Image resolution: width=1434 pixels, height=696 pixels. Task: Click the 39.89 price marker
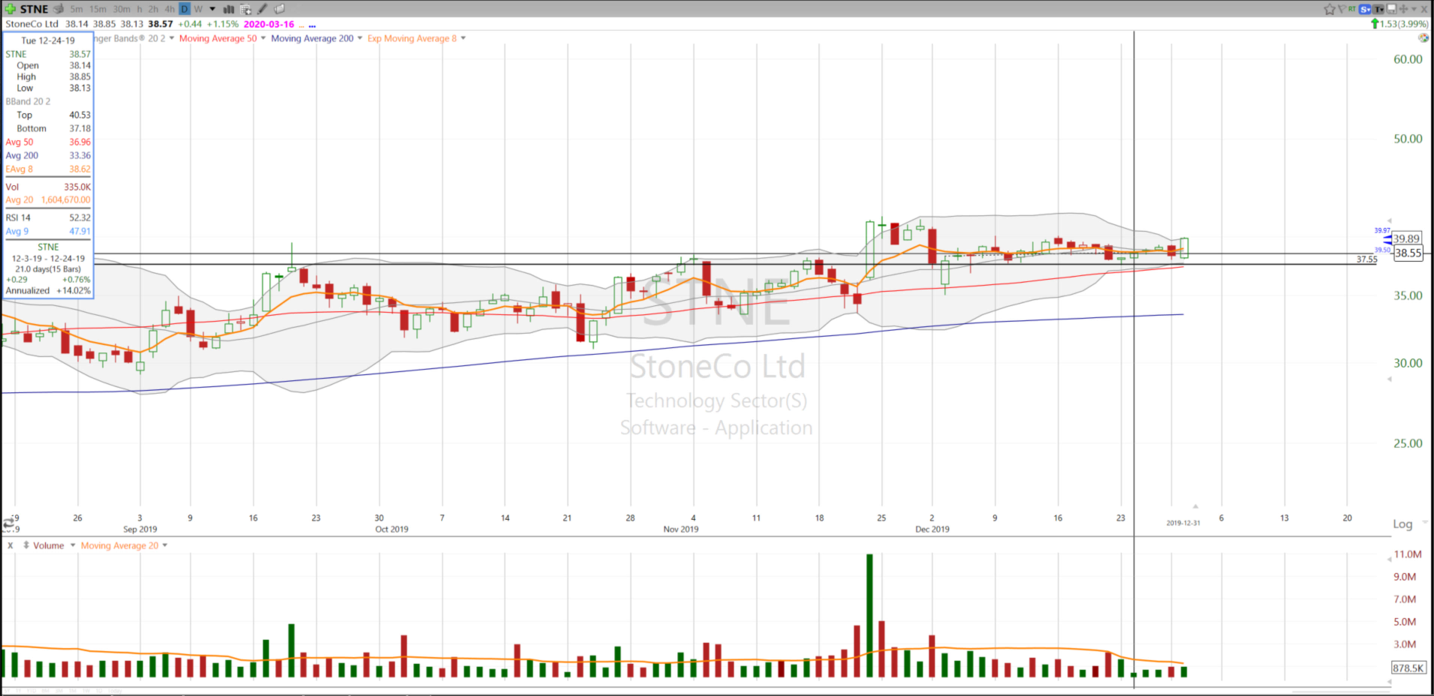(1407, 239)
